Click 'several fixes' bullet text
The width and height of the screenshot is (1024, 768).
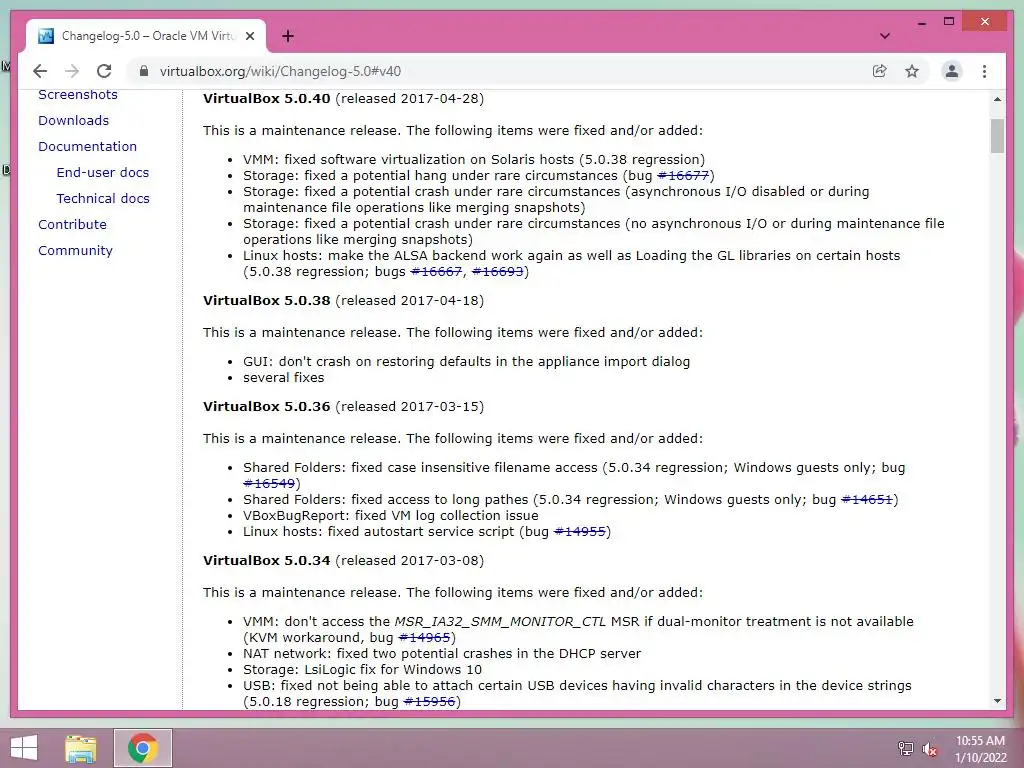(283, 377)
